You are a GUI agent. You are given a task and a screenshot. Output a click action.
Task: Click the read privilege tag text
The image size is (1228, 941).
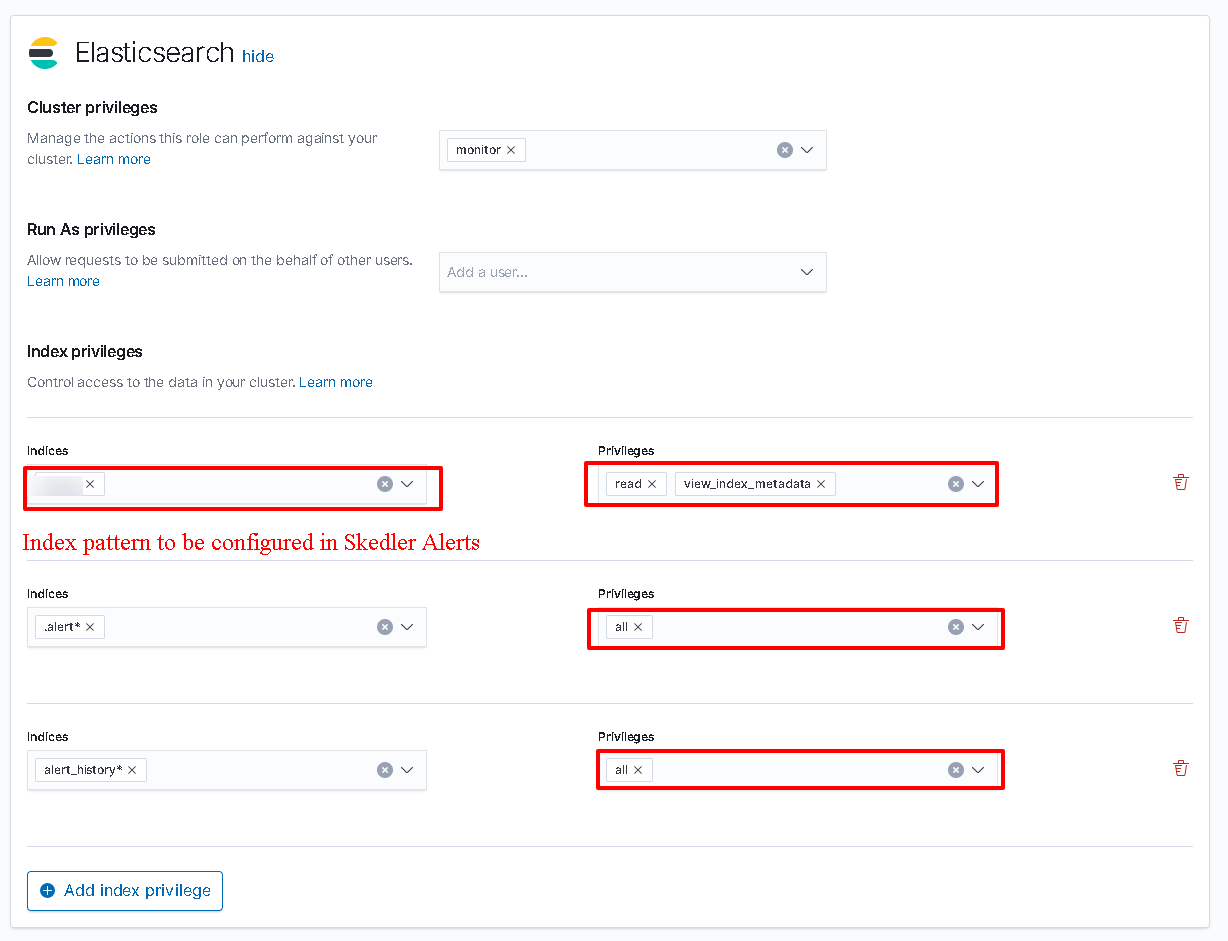(x=628, y=484)
